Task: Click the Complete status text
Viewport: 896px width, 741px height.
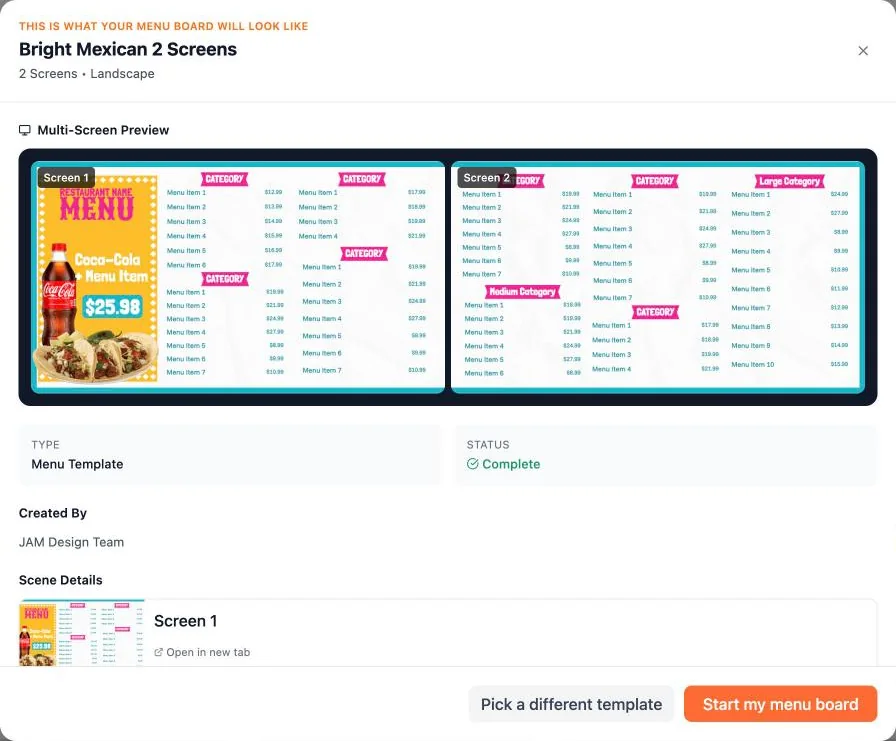Action: [x=511, y=464]
